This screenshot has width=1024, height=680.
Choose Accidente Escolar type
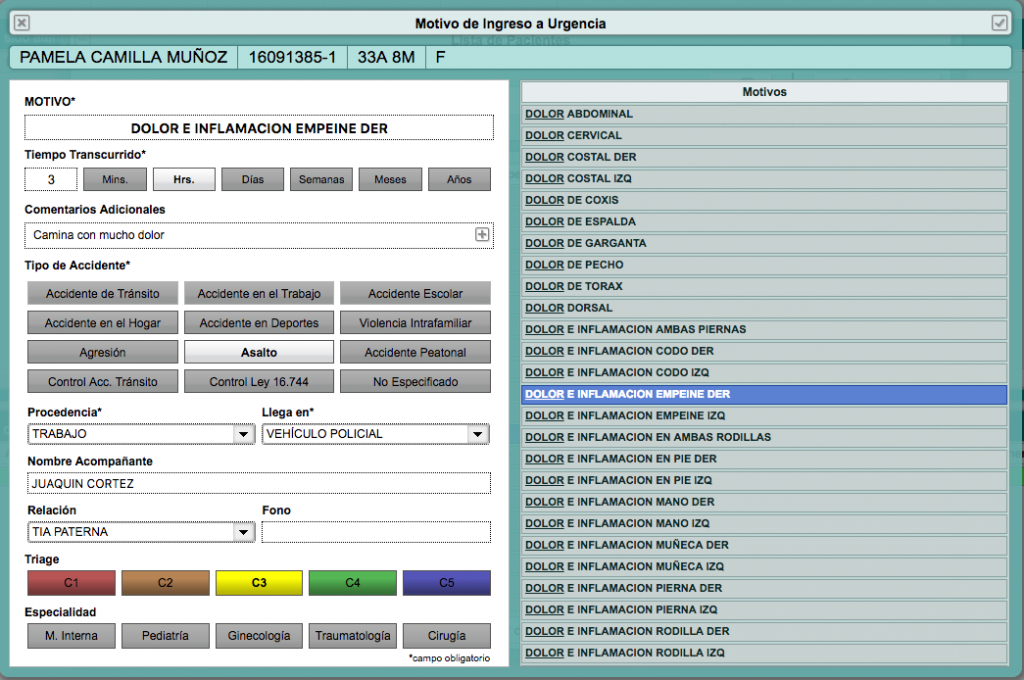pyautogui.click(x=415, y=293)
